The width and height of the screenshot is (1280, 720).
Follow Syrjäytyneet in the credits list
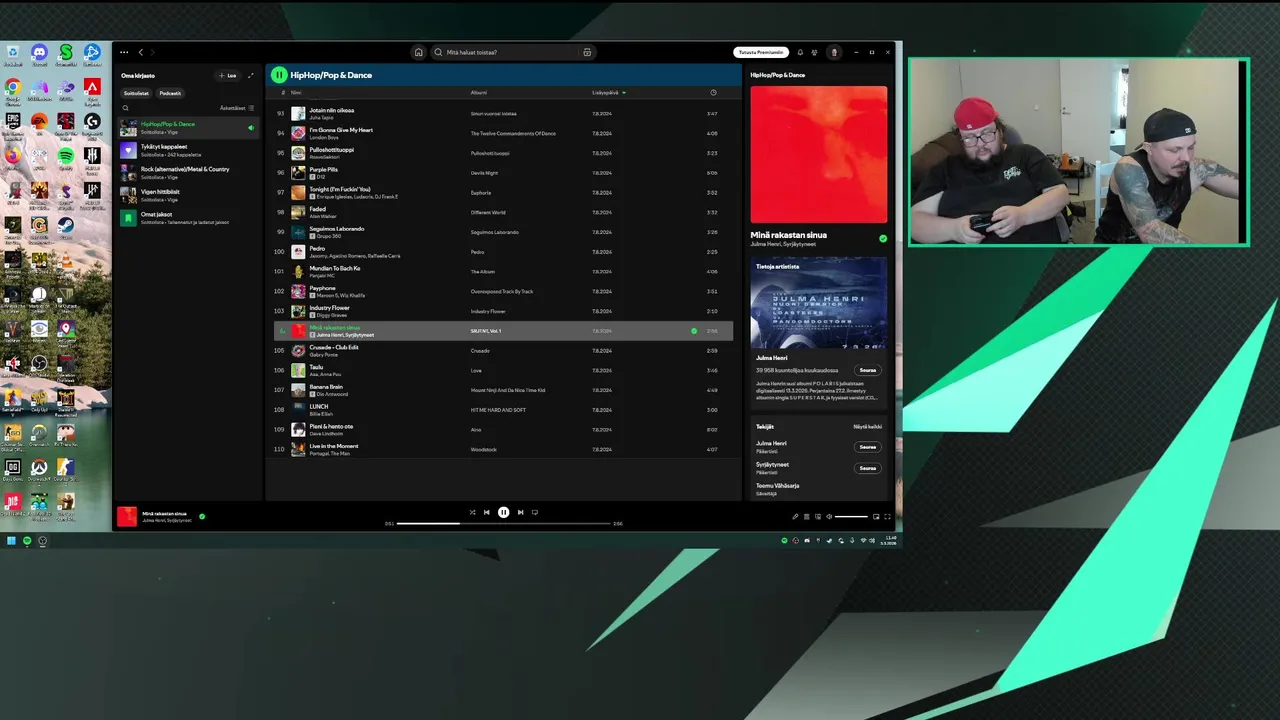[868, 468]
